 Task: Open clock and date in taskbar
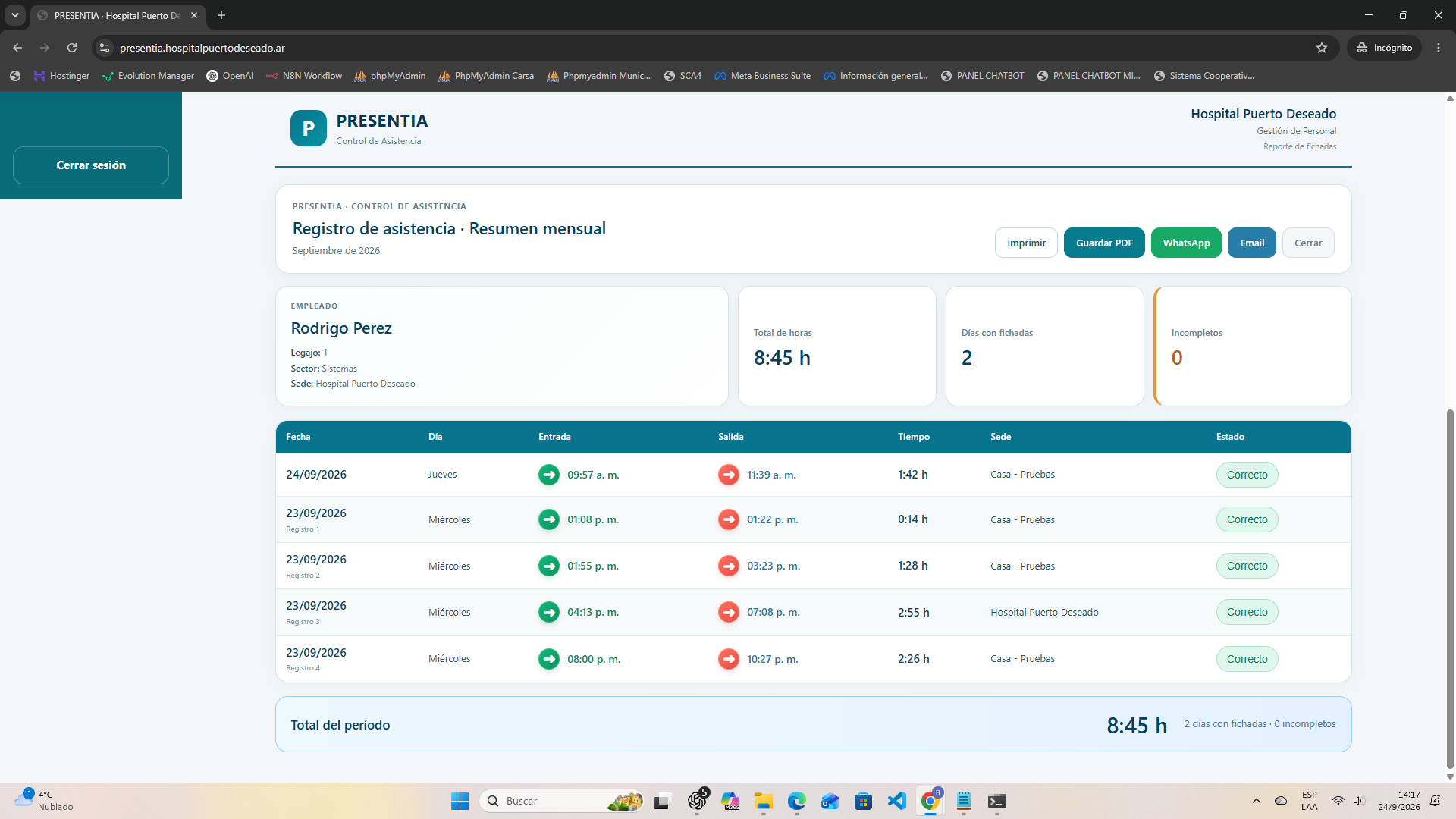click(1399, 801)
